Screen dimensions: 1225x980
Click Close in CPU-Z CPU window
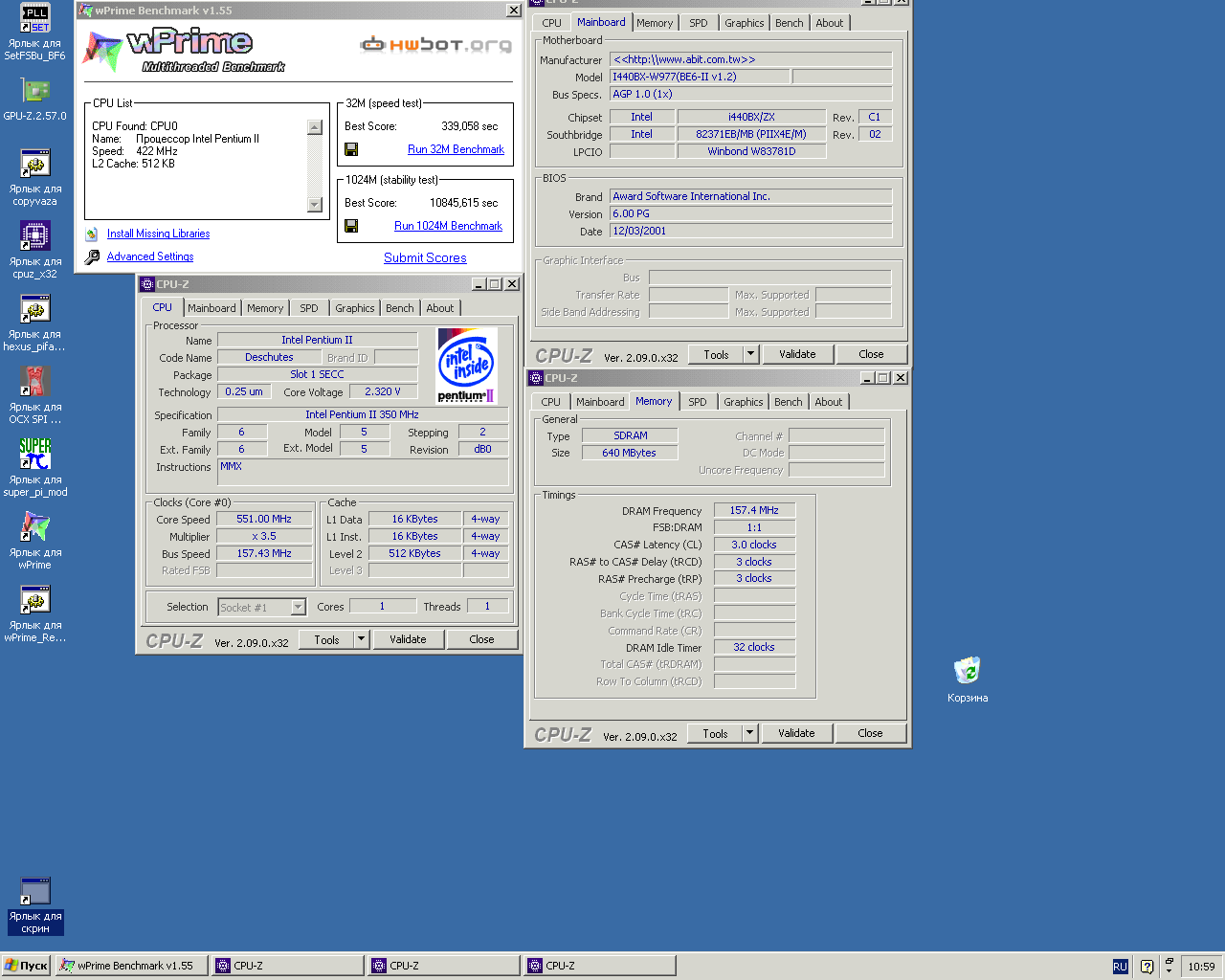coord(481,639)
